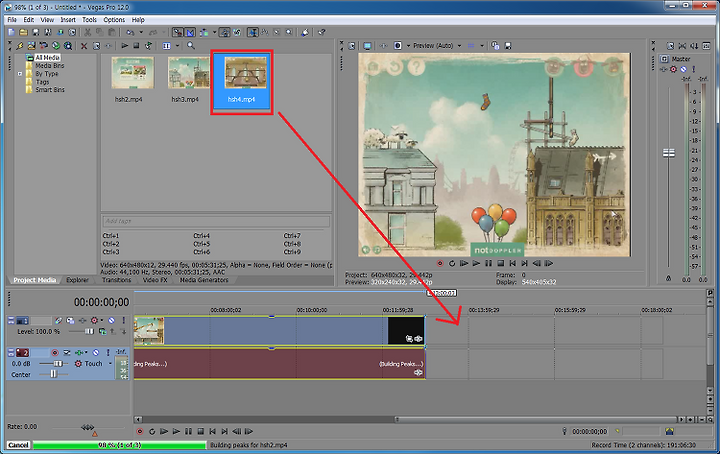Toggle Enable Snapping button in toolbar
The width and height of the screenshot is (720, 454).
[x=178, y=32]
